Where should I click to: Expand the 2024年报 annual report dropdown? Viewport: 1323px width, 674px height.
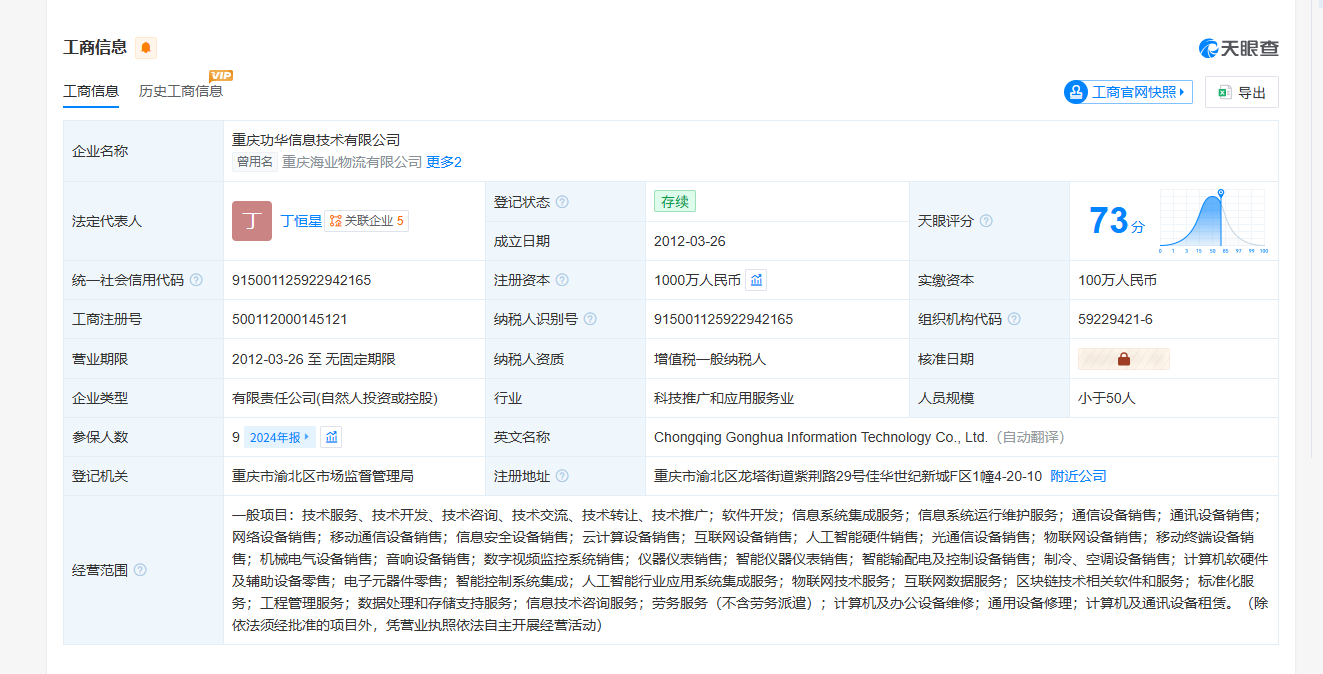click(280, 437)
